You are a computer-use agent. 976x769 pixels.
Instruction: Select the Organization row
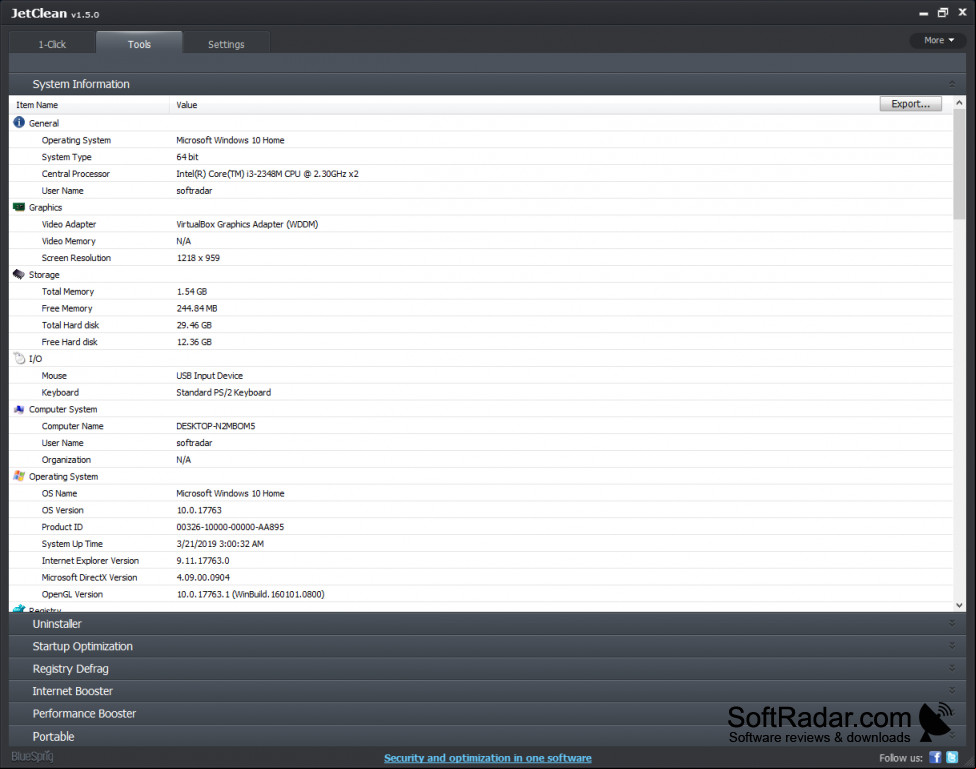click(481, 460)
